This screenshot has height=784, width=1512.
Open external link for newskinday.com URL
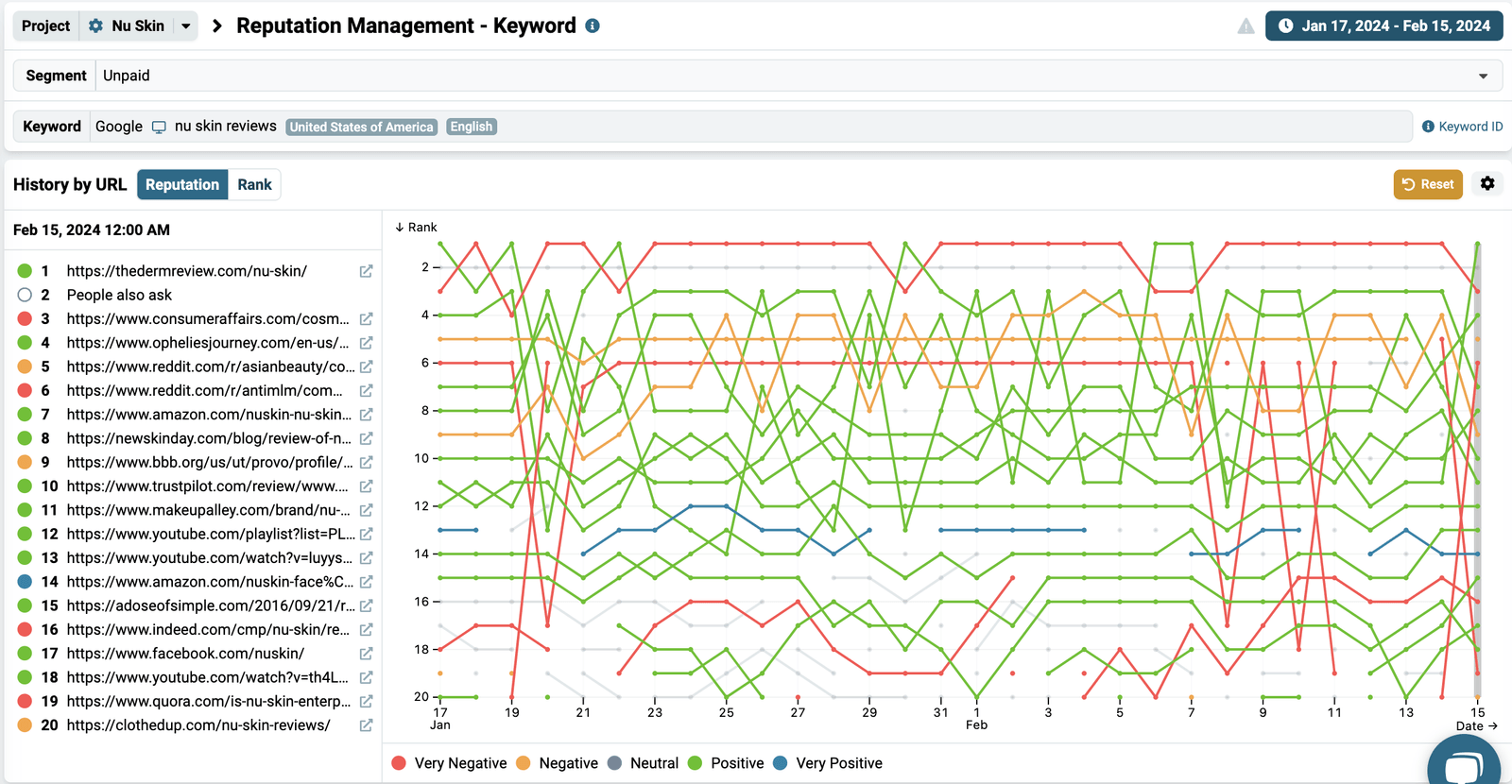366,438
